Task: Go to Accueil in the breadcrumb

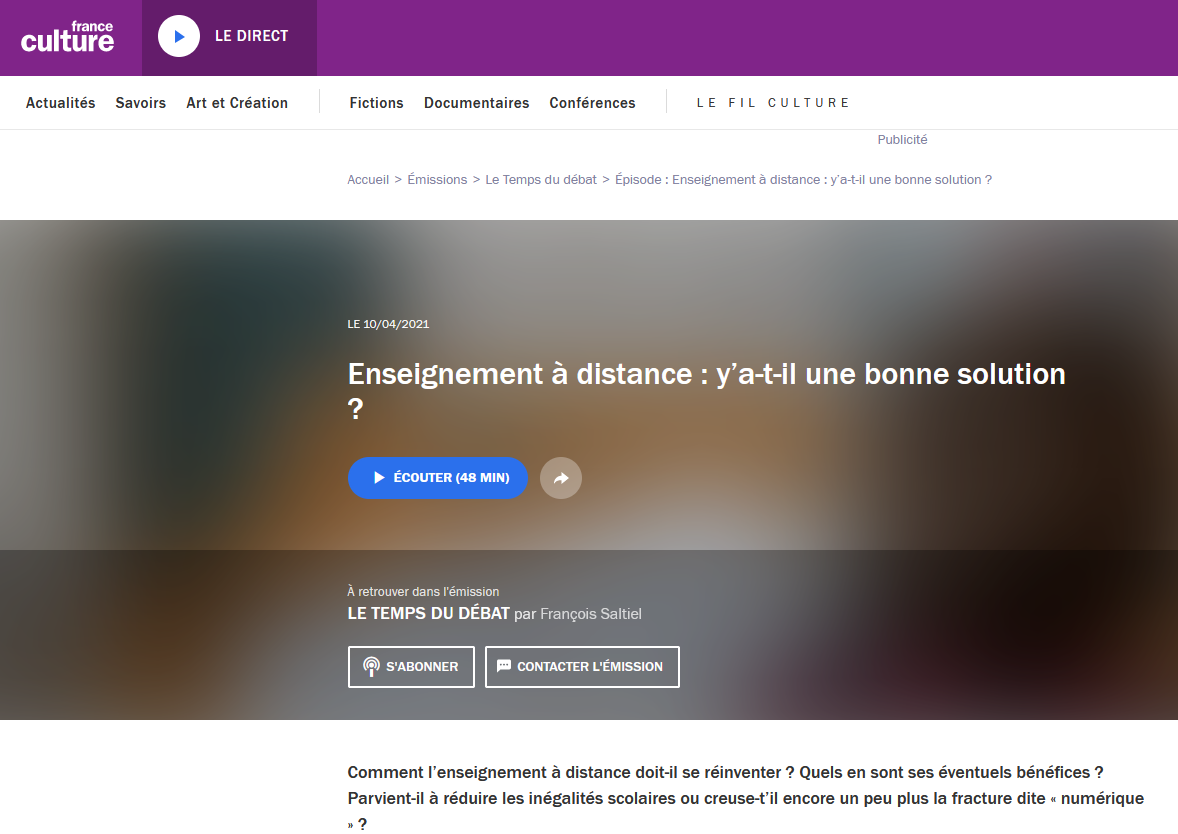Action: (368, 180)
